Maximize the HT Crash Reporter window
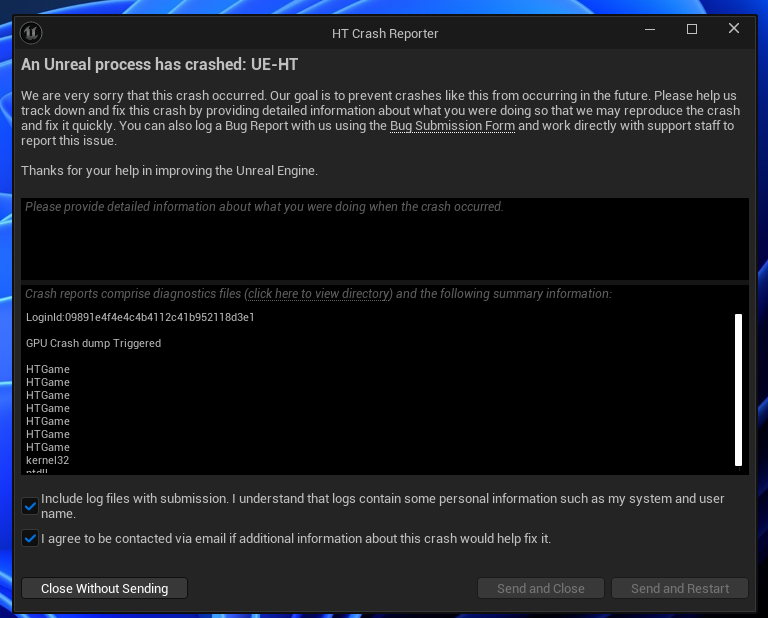This screenshot has height=618, width=768. point(692,29)
